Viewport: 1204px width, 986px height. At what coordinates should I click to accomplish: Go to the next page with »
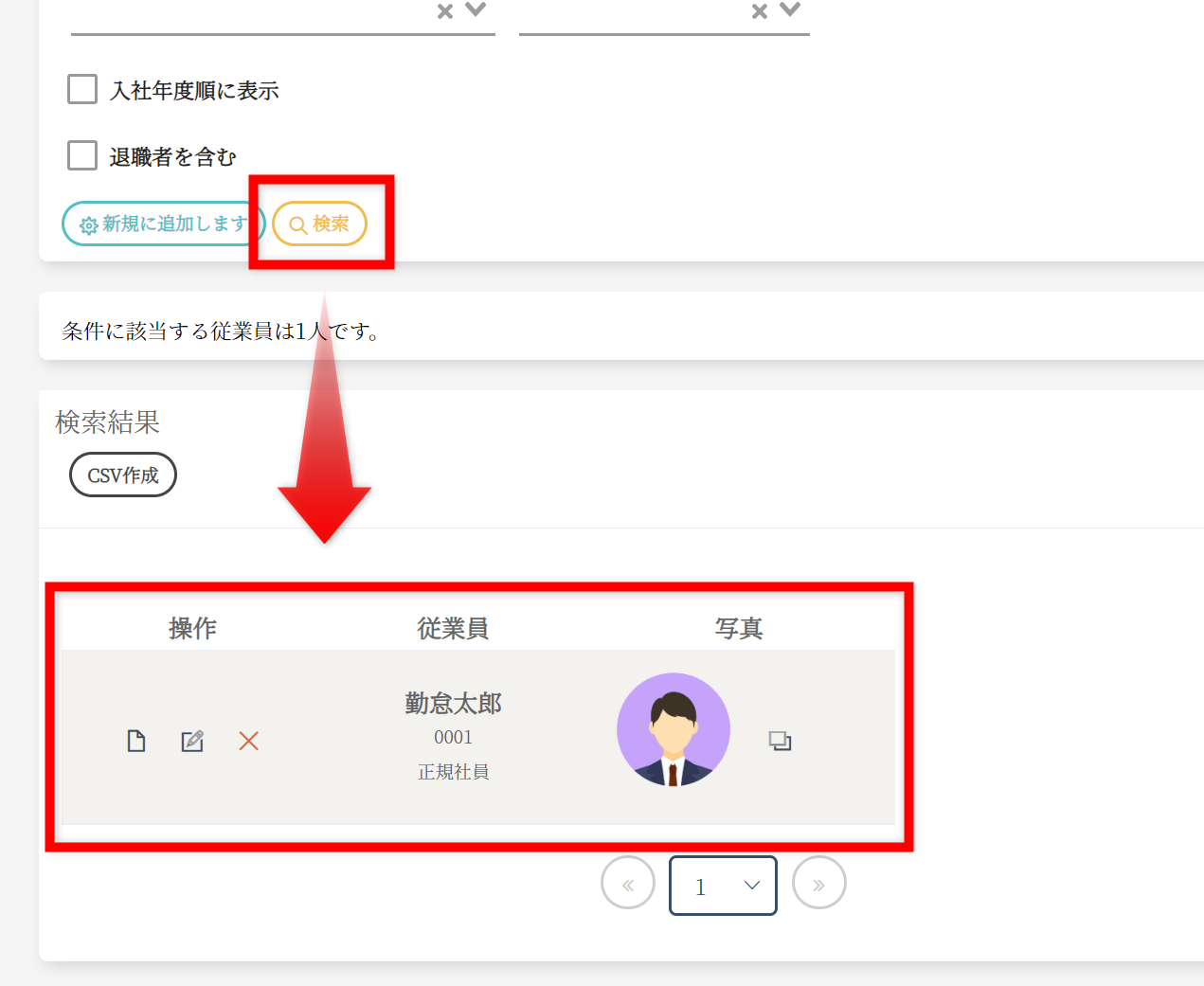(x=818, y=883)
